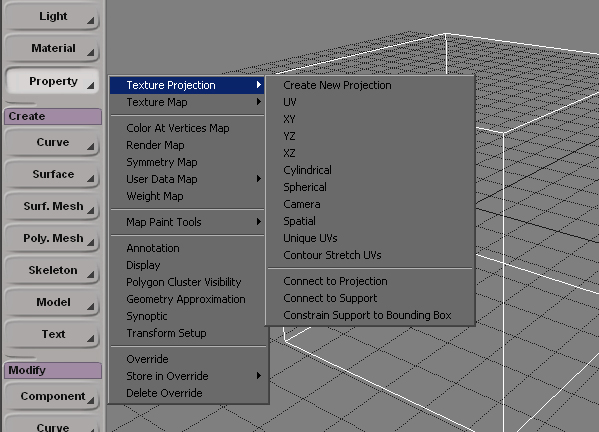Expand the Map Paint Tools submenu
The image size is (599, 432).
(187, 222)
